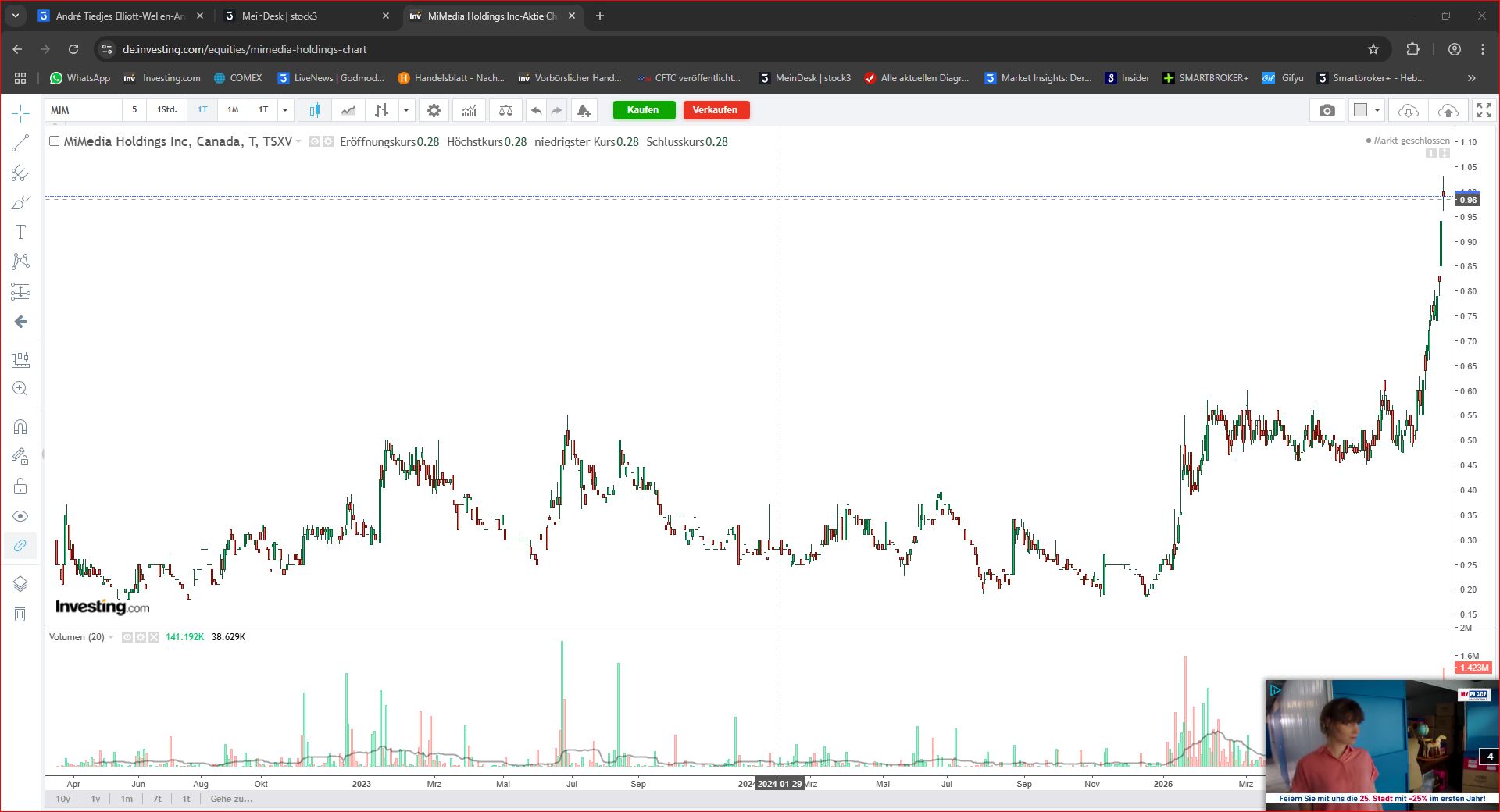
Task: Toggle visibility of all drawings (eye icon)
Action: click(x=20, y=516)
